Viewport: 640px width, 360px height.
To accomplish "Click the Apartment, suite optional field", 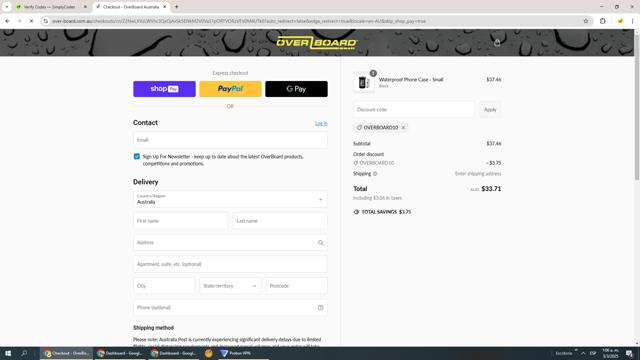I will point(230,264).
